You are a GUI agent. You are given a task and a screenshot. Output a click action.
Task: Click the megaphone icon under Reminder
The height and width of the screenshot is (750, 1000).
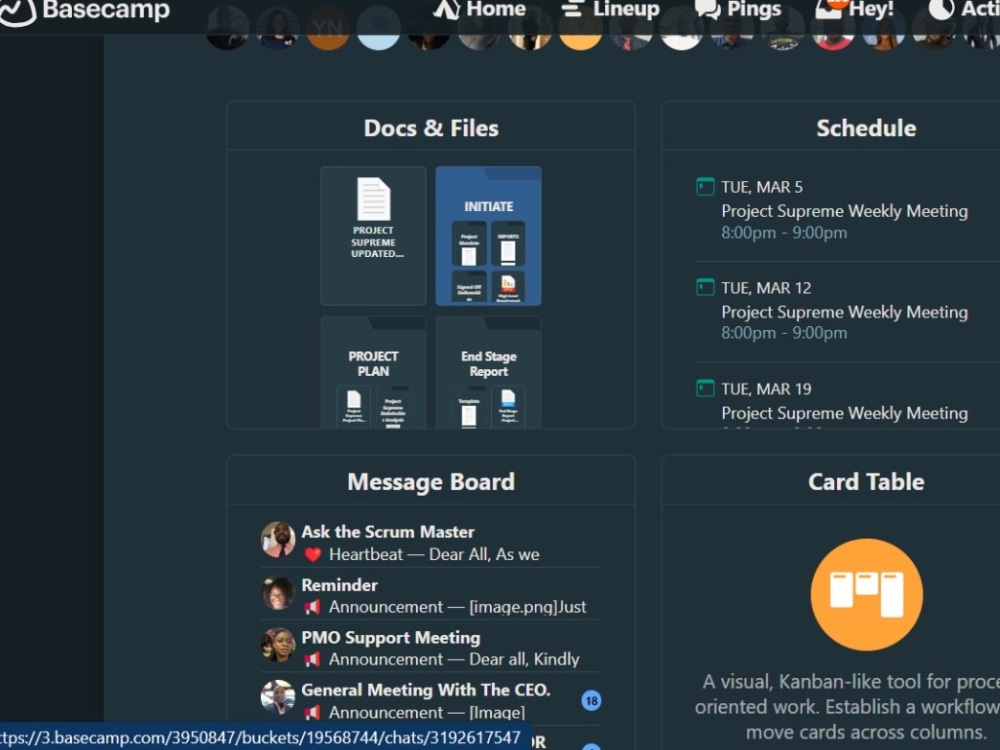point(312,607)
